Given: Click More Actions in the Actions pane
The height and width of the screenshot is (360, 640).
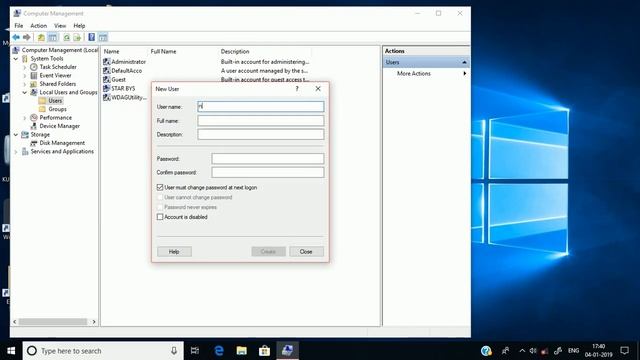Looking at the screenshot, I should (x=414, y=73).
